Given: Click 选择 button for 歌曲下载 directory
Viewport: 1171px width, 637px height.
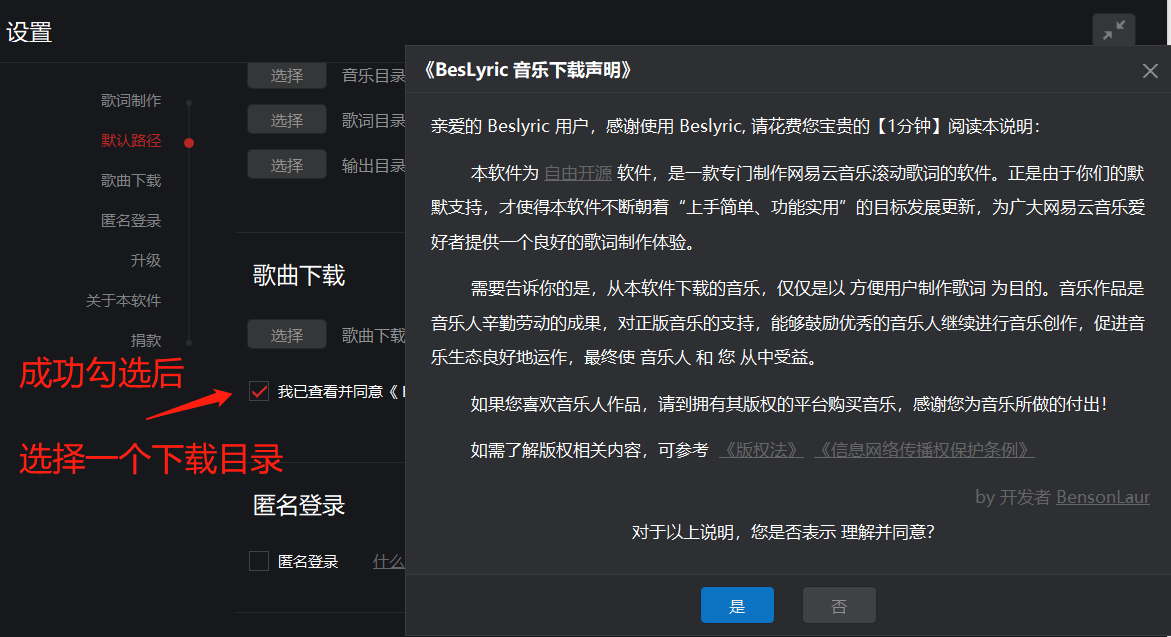Looking at the screenshot, I should pyautogui.click(x=287, y=335).
